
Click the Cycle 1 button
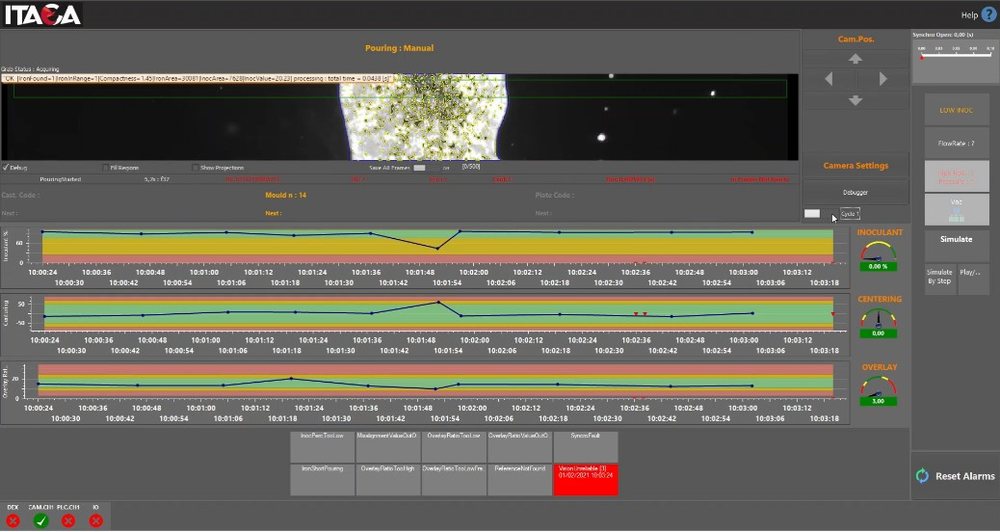pyautogui.click(x=849, y=214)
